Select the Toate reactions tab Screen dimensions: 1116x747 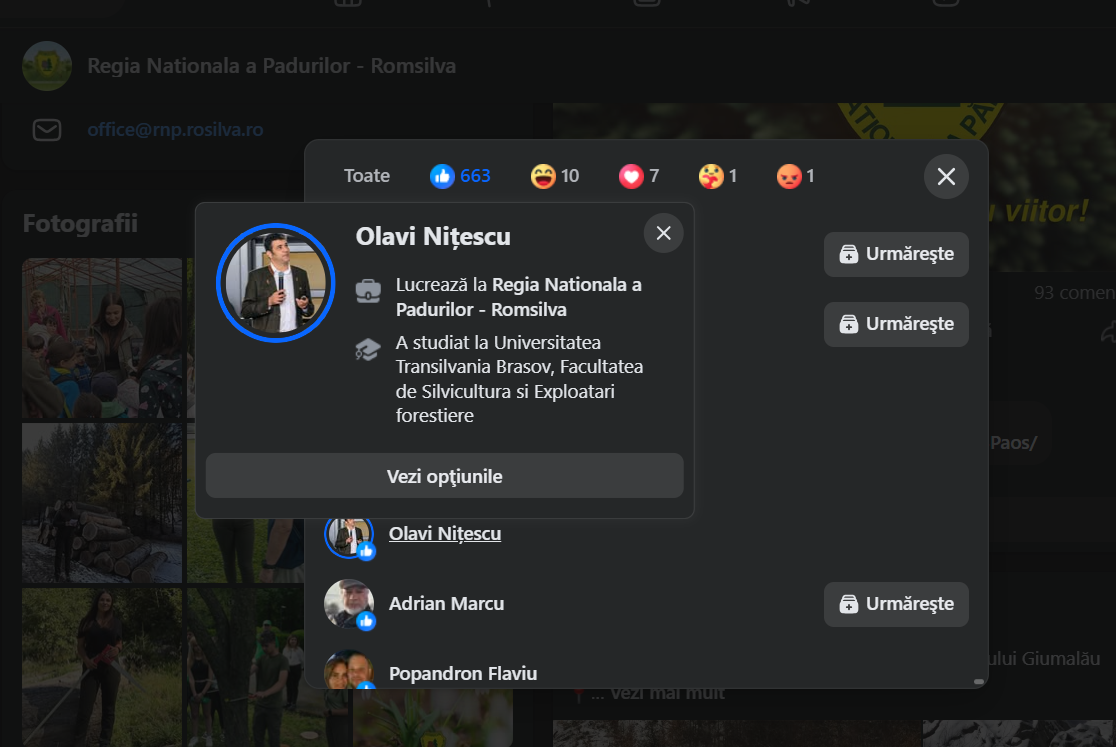click(x=367, y=176)
